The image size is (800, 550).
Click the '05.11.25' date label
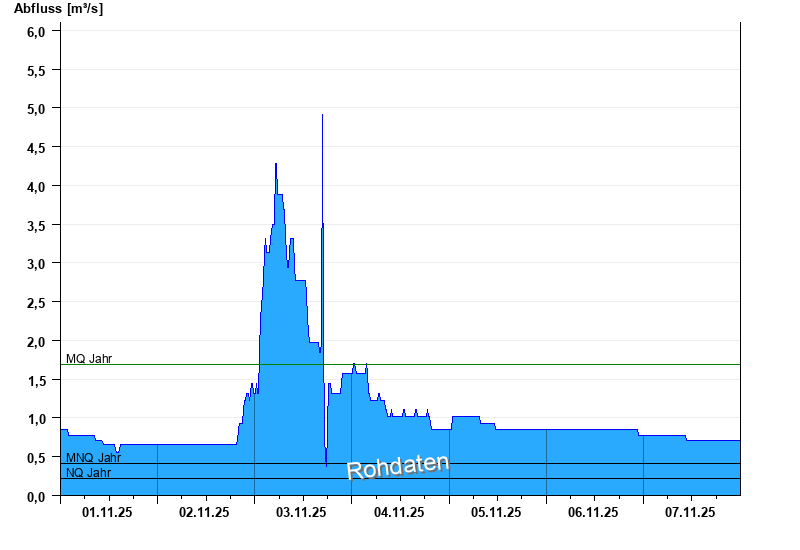(x=496, y=512)
